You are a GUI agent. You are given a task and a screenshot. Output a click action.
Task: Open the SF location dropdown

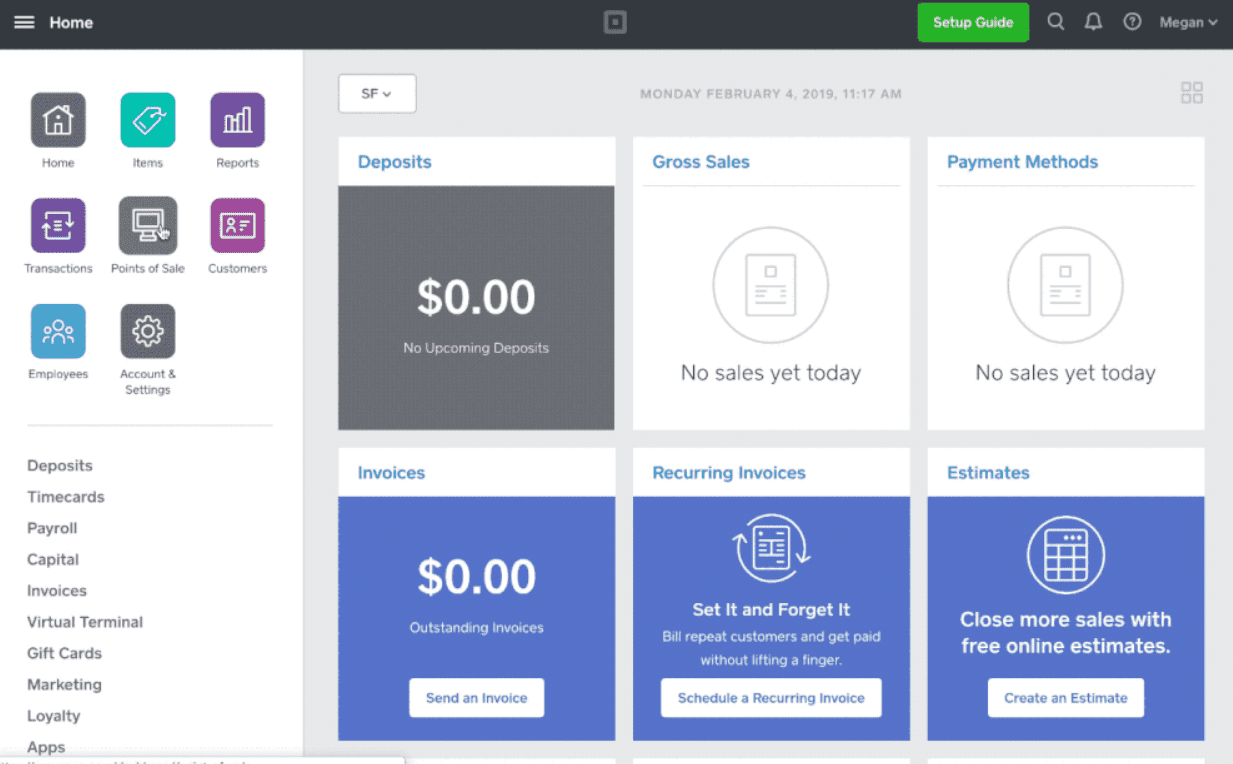coord(377,92)
